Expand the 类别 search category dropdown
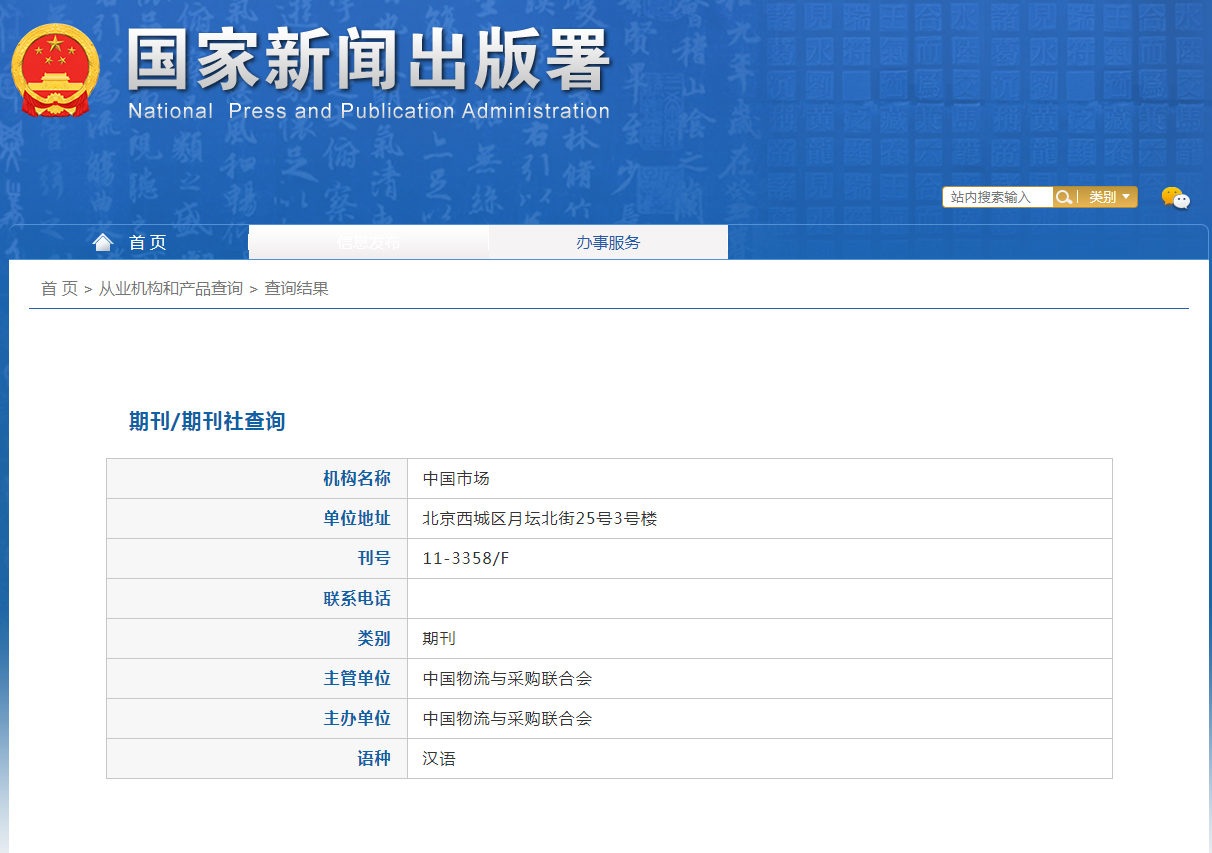This screenshot has width=1212, height=853. pos(1109,197)
